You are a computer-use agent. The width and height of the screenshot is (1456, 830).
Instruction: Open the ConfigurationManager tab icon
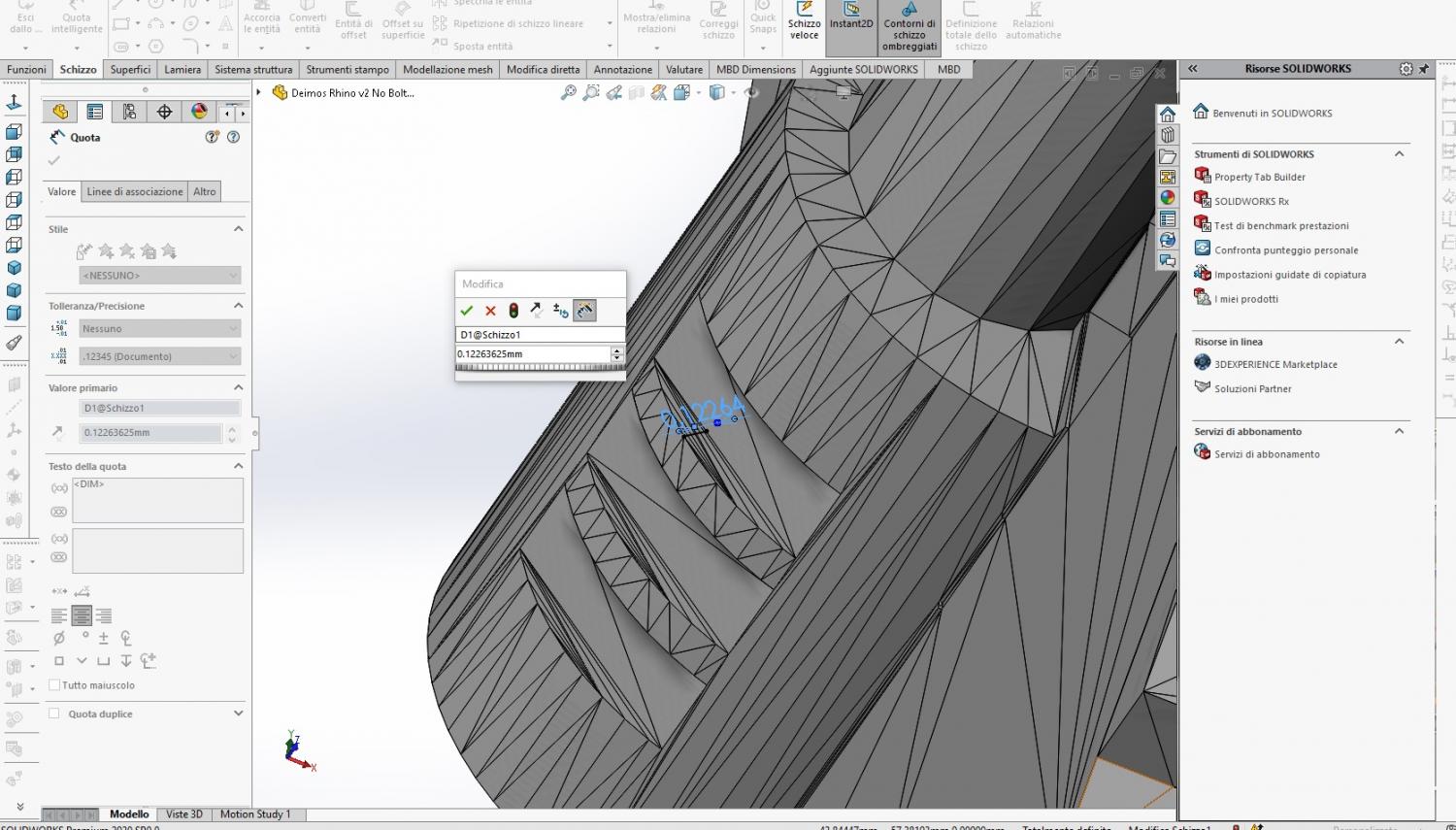pos(129,112)
